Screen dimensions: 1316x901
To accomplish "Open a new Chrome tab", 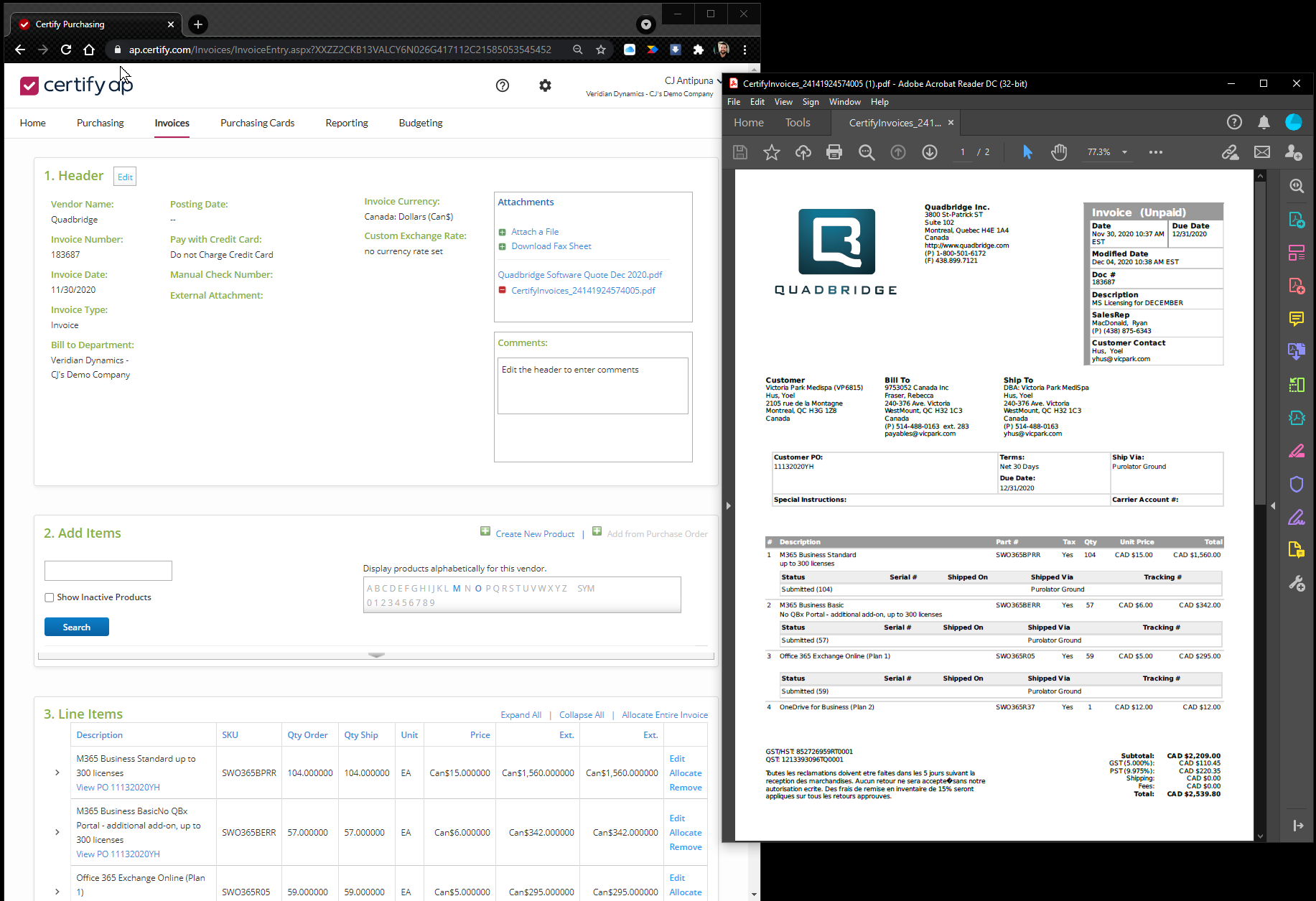I will coord(198,24).
